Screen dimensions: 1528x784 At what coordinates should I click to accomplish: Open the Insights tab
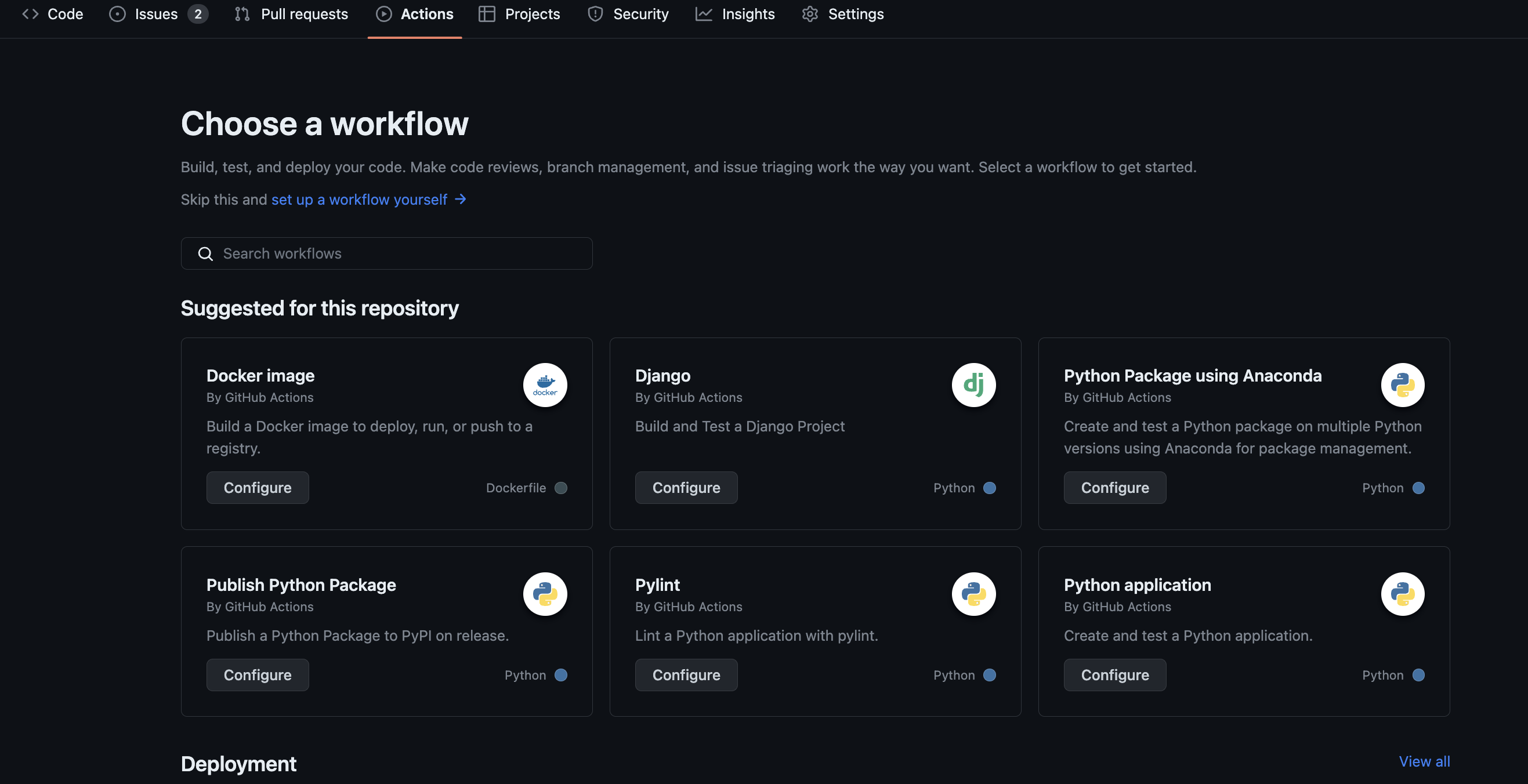tap(735, 14)
